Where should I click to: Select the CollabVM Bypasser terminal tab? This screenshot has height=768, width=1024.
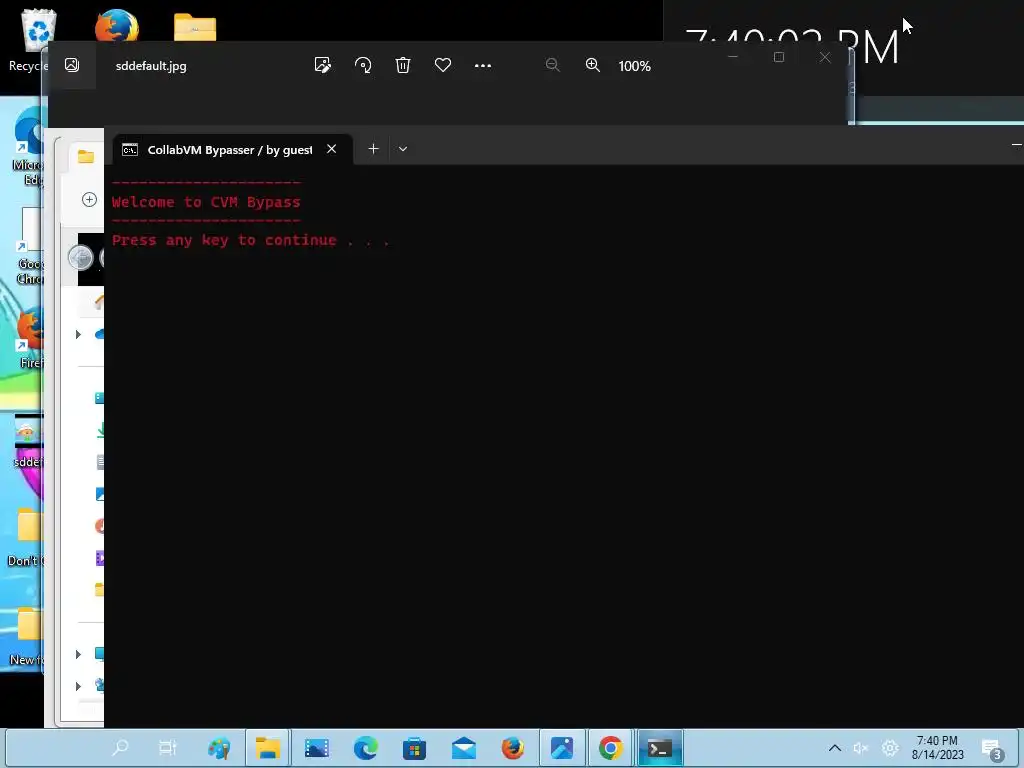[x=230, y=150]
